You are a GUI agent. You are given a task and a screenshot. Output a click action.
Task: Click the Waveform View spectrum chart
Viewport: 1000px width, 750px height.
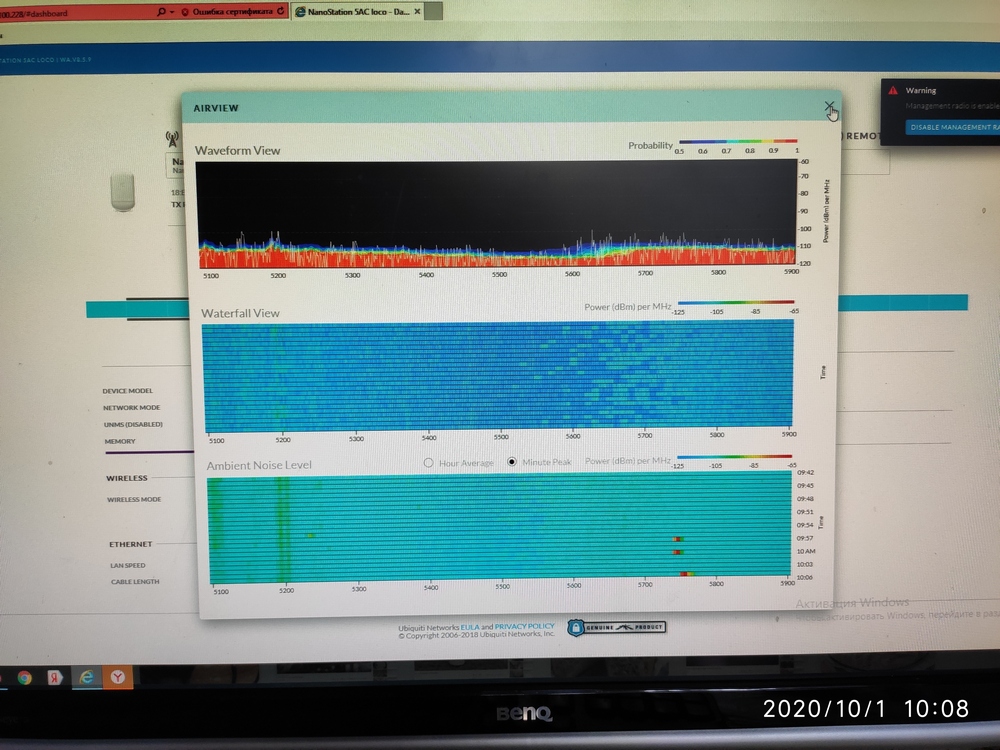click(497, 214)
